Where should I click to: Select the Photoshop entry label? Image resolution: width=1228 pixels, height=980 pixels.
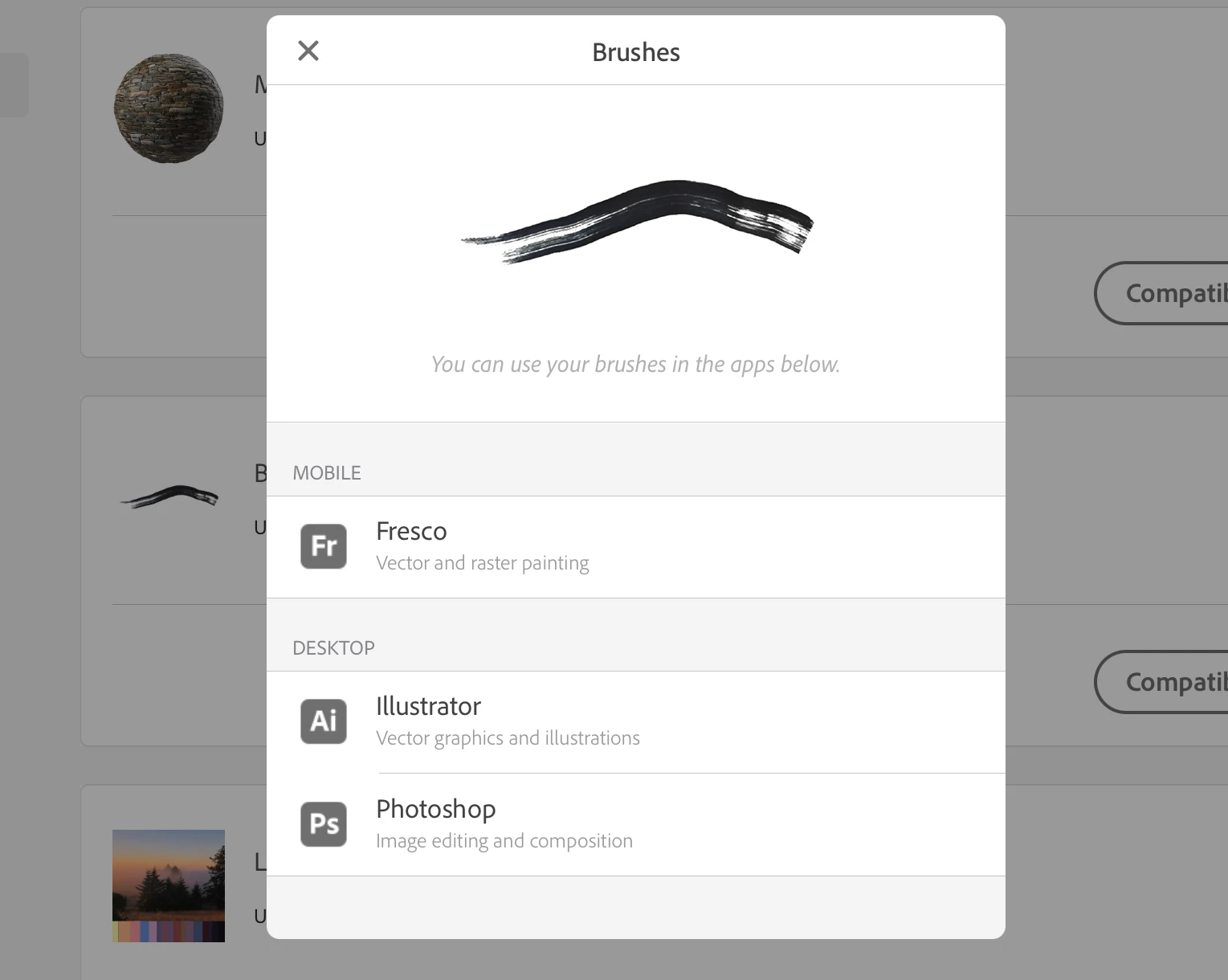(436, 809)
